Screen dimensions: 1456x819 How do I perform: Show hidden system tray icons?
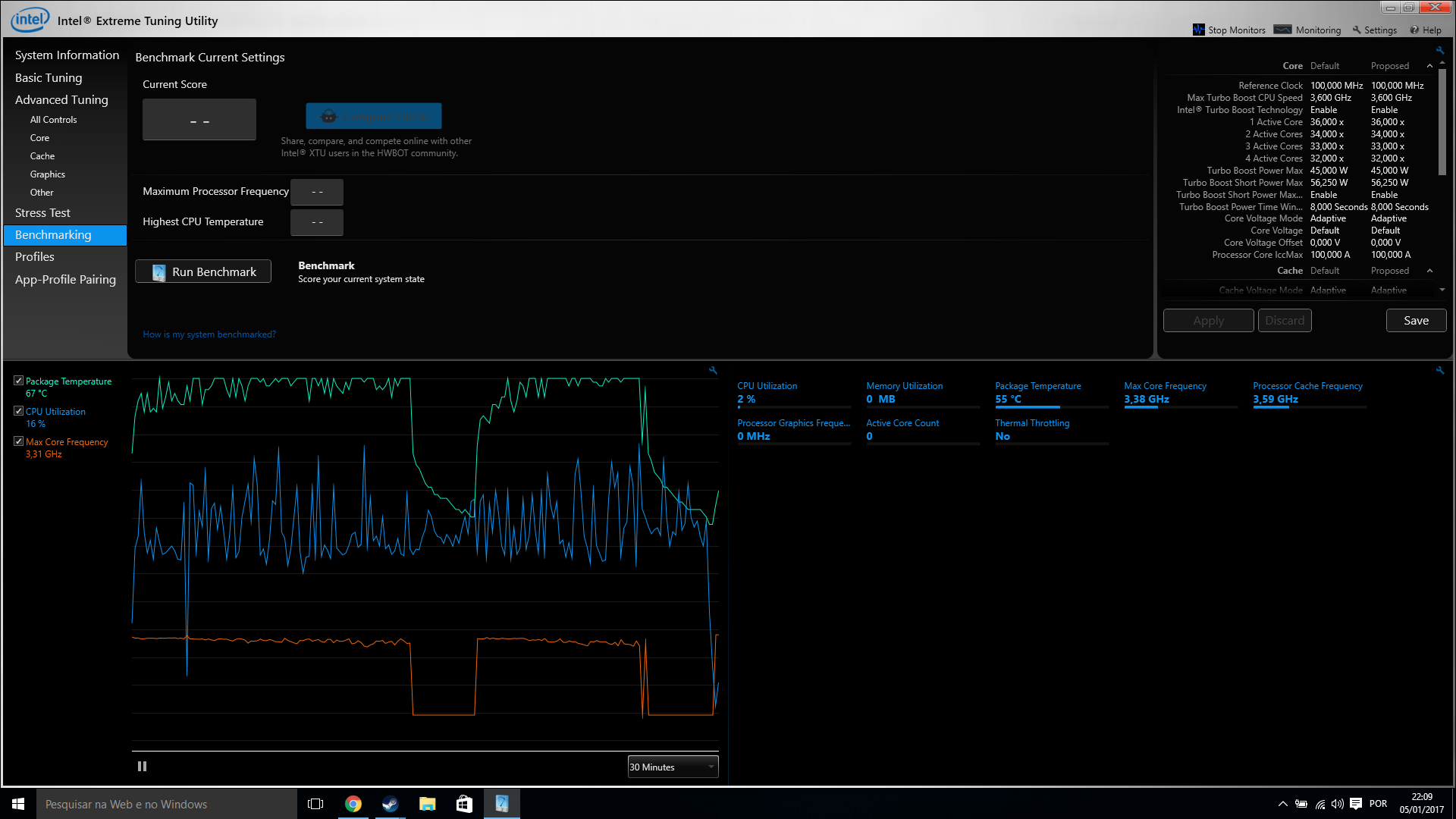1282,804
